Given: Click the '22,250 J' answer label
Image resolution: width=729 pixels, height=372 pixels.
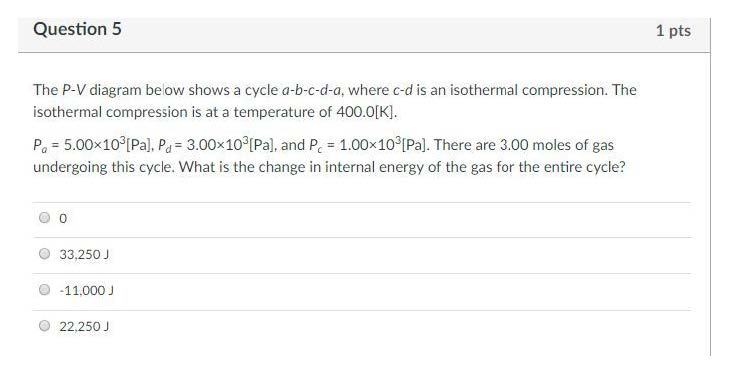Looking at the screenshot, I should click(x=84, y=326).
